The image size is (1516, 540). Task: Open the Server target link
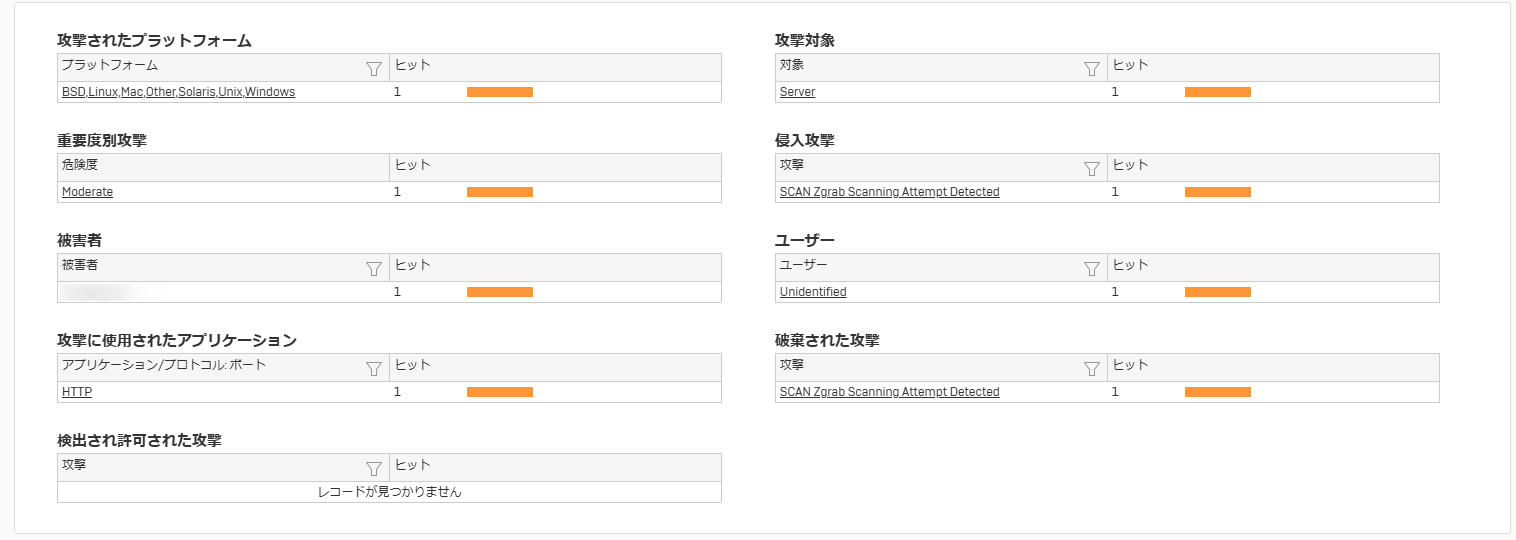coord(797,92)
